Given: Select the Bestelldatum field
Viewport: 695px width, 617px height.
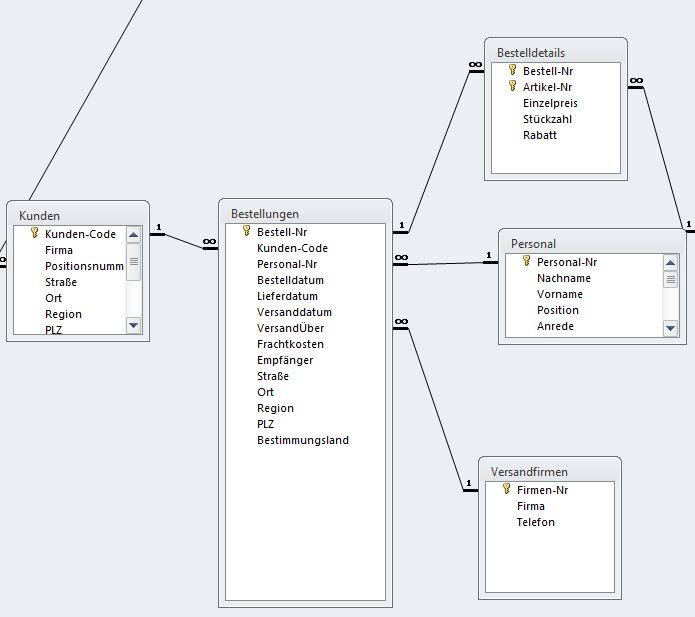Looking at the screenshot, I should point(290,280).
